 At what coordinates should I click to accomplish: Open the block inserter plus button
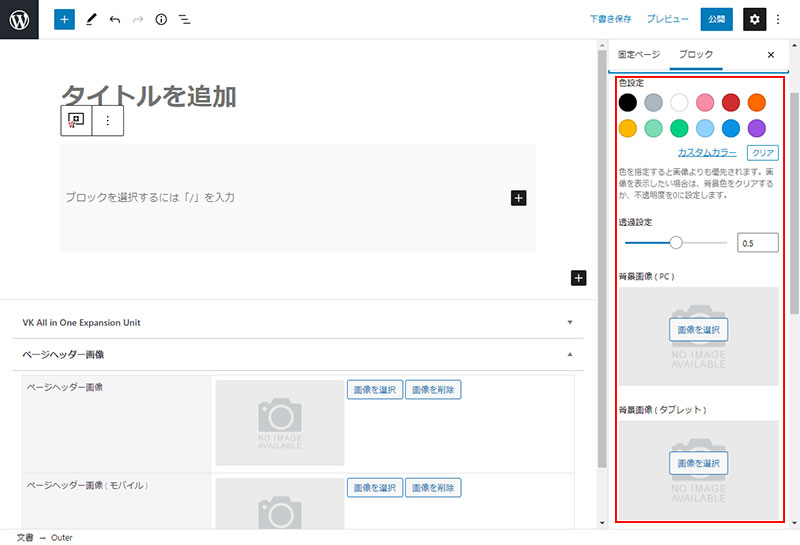[x=64, y=19]
